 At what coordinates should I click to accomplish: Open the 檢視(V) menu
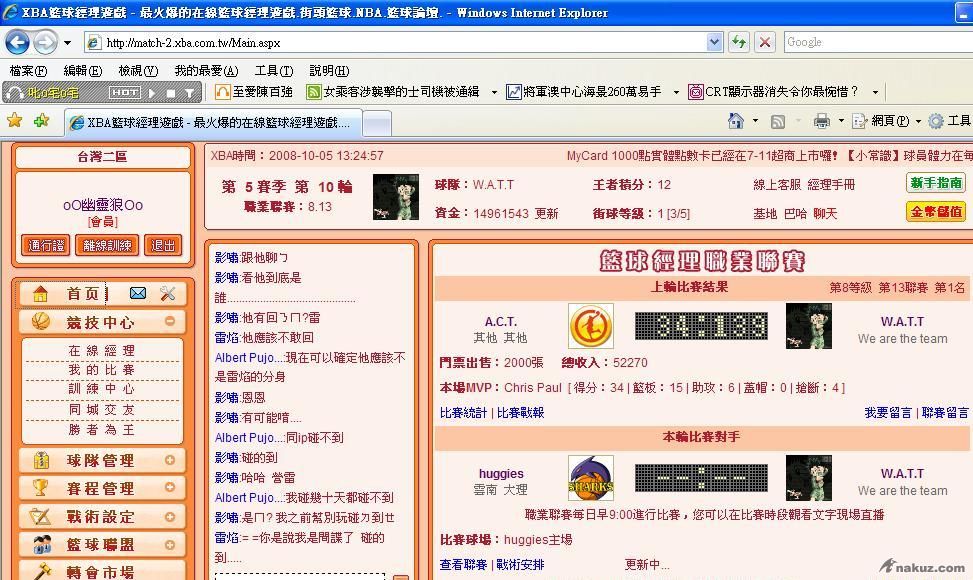[138, 71]
